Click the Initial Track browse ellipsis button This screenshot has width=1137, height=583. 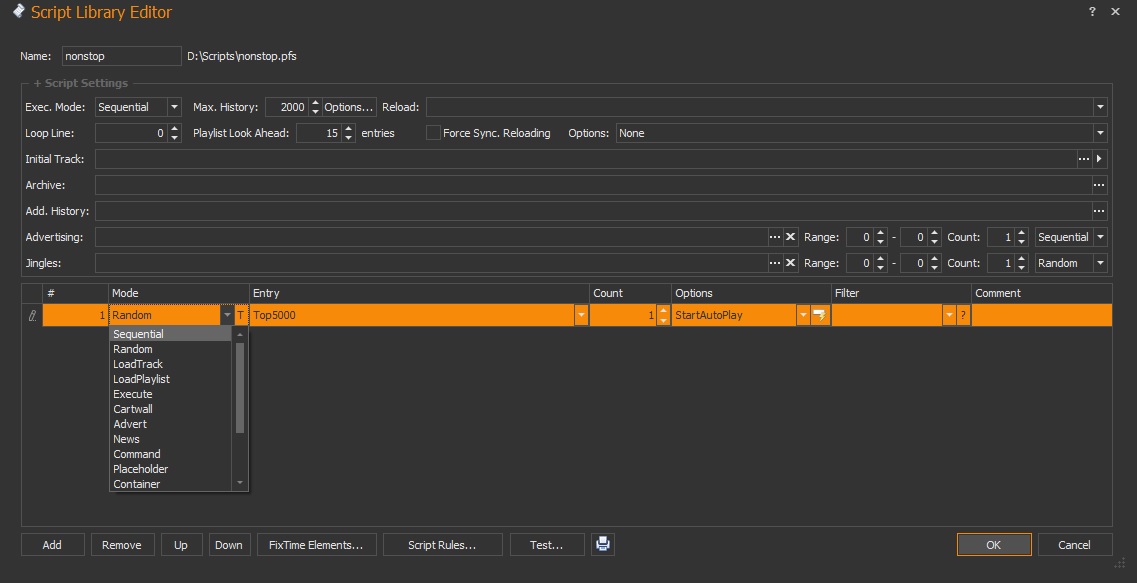click(x=1083, y=159)
